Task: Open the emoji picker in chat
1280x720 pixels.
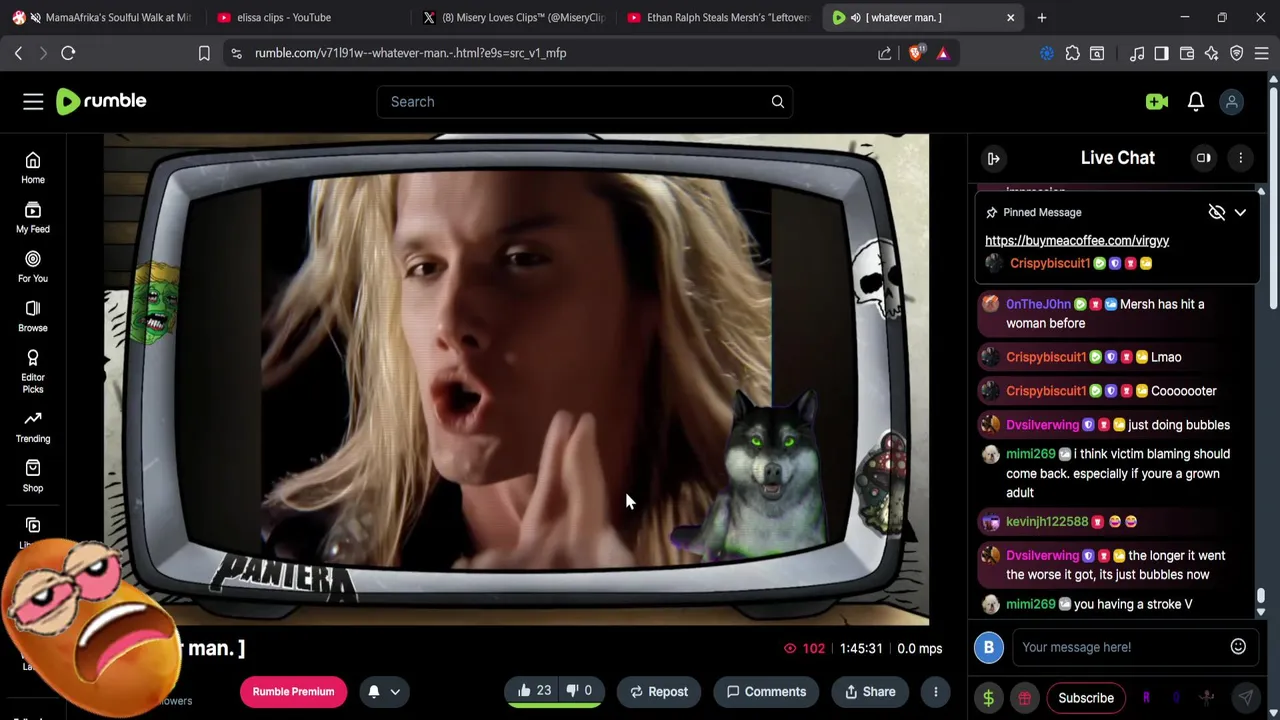Action: [x=1238, y=647]
